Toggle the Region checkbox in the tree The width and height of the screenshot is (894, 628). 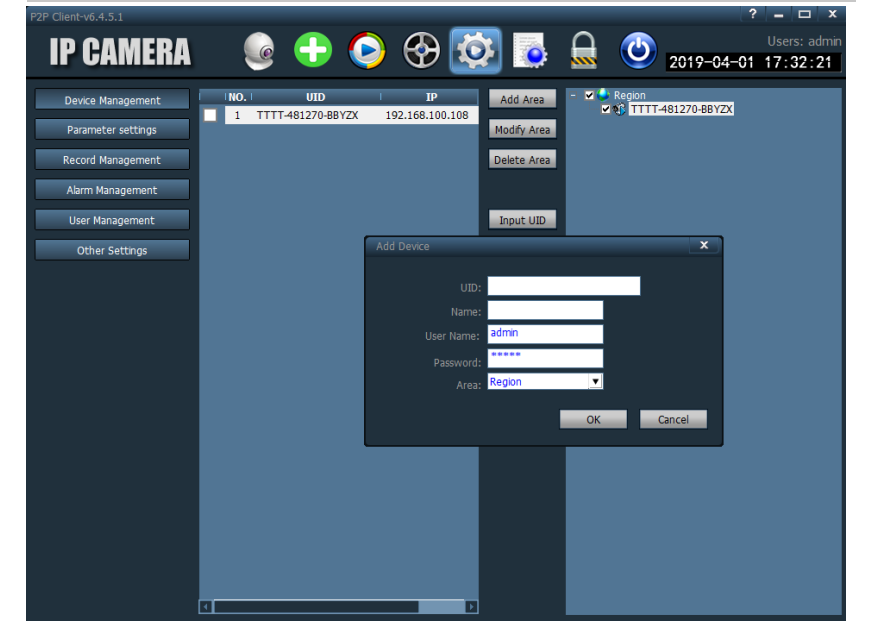(589, 96)
